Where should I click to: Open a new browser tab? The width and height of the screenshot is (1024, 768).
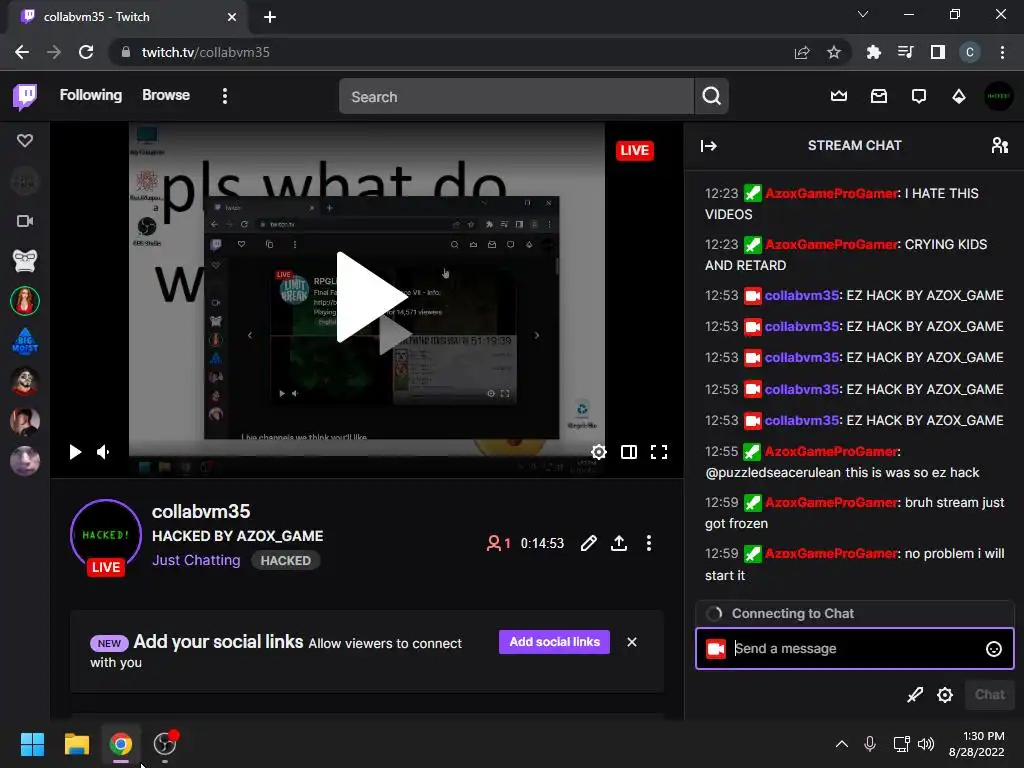click(x=270, y=17)
